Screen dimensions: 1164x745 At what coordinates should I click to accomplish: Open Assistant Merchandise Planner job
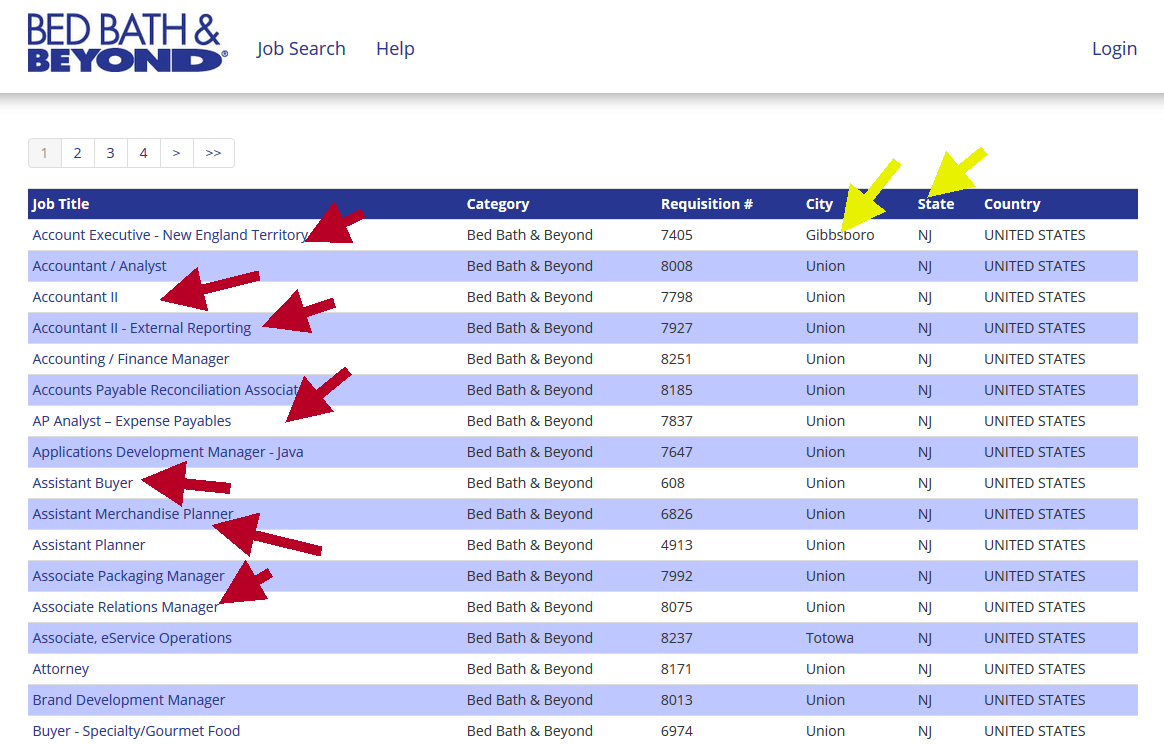(133, 514)
